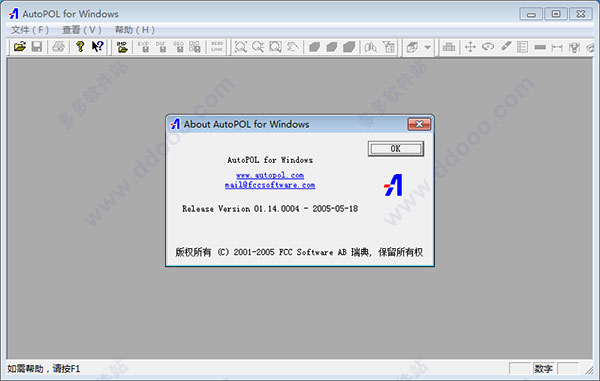Click the first shaded solid view icon

pos(314,47)
